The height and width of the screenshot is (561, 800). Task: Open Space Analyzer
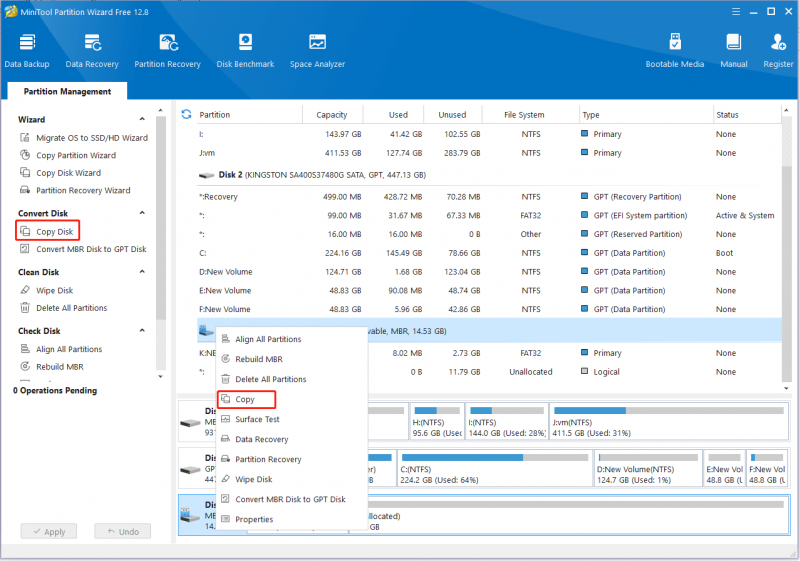[317, 50]
